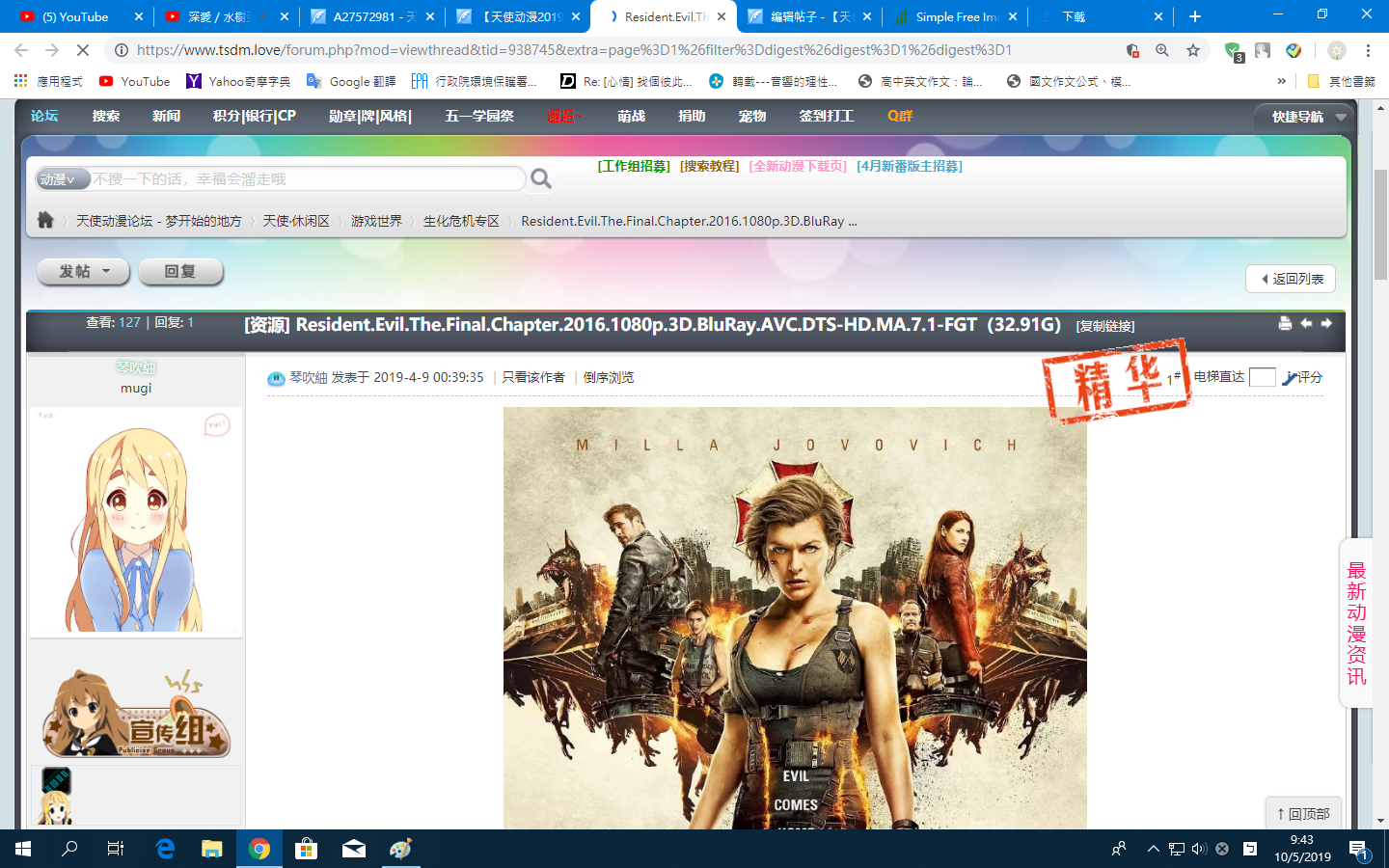Click the 返回列表 back to list button

point(1291,279)
